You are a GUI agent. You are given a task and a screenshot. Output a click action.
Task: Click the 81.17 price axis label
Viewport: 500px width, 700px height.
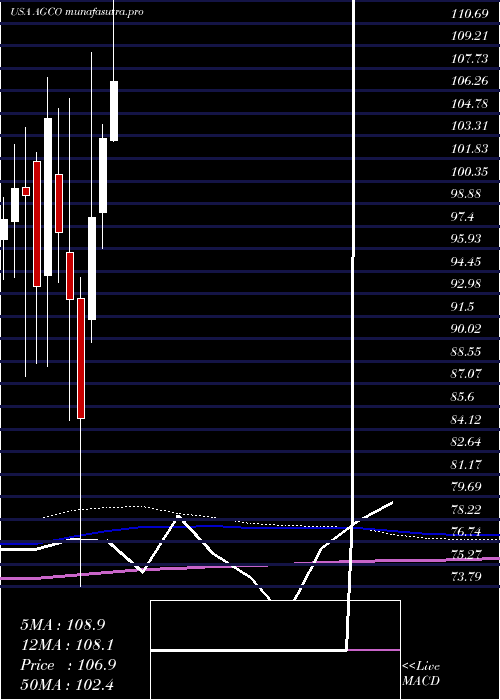[466, 465]
